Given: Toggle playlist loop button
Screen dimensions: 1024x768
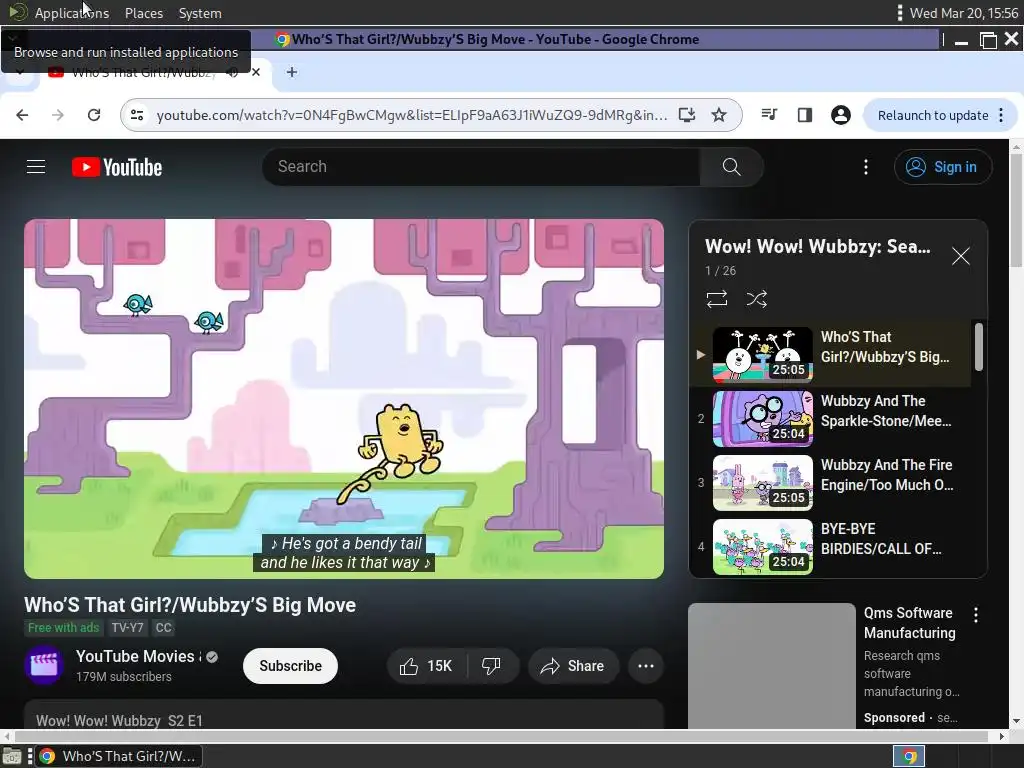Looking at the screenshot, I should (x=717, y=299).
